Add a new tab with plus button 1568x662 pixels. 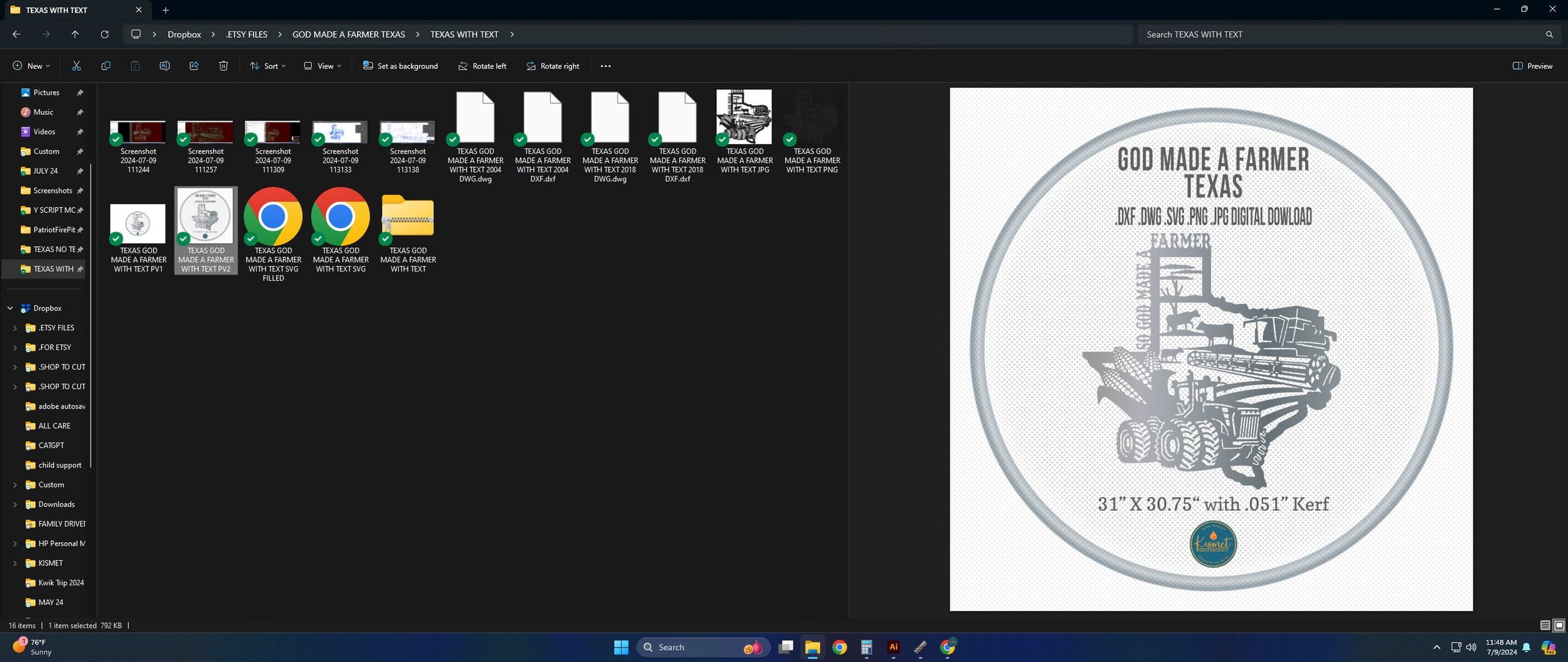[x=166, y=10]
